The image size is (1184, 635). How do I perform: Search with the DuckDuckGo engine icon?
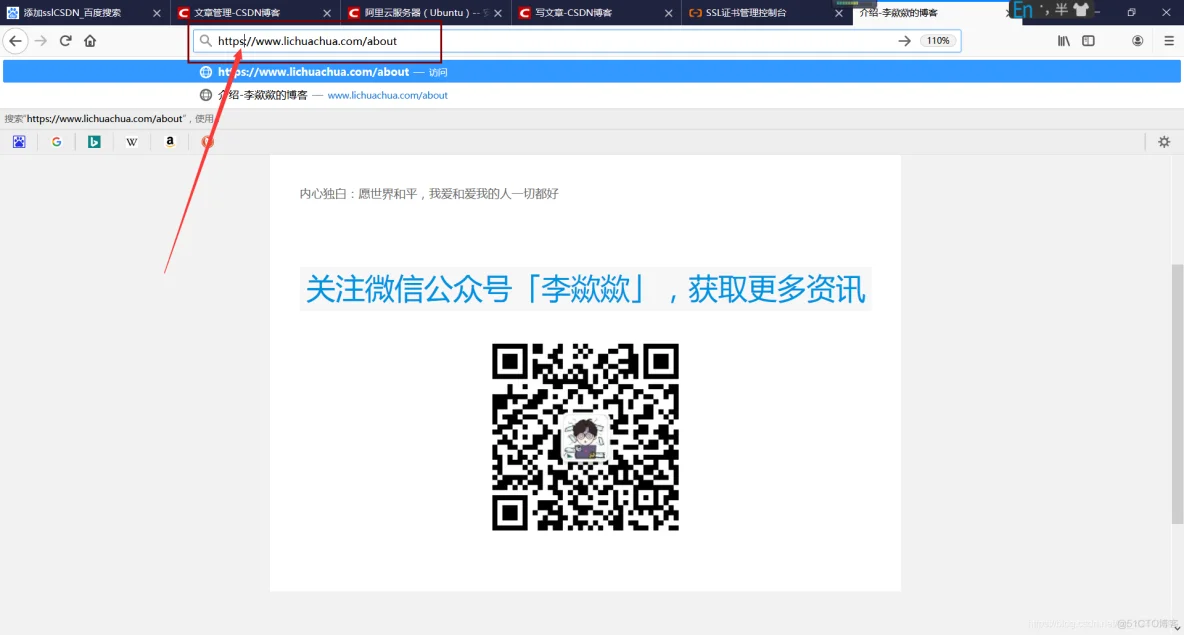pyautogui.click(x=208, y=142)
